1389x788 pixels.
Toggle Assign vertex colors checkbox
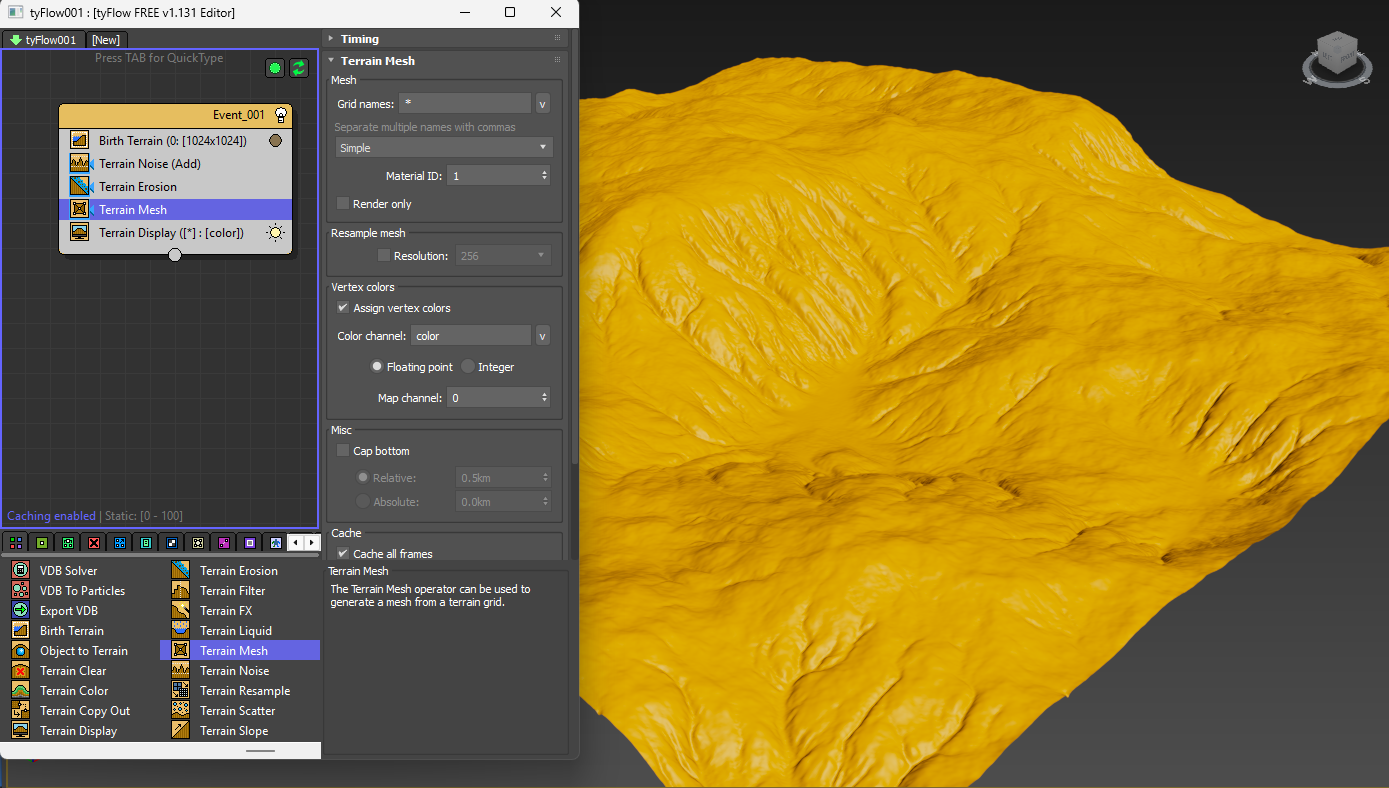(x=344, y=308)
